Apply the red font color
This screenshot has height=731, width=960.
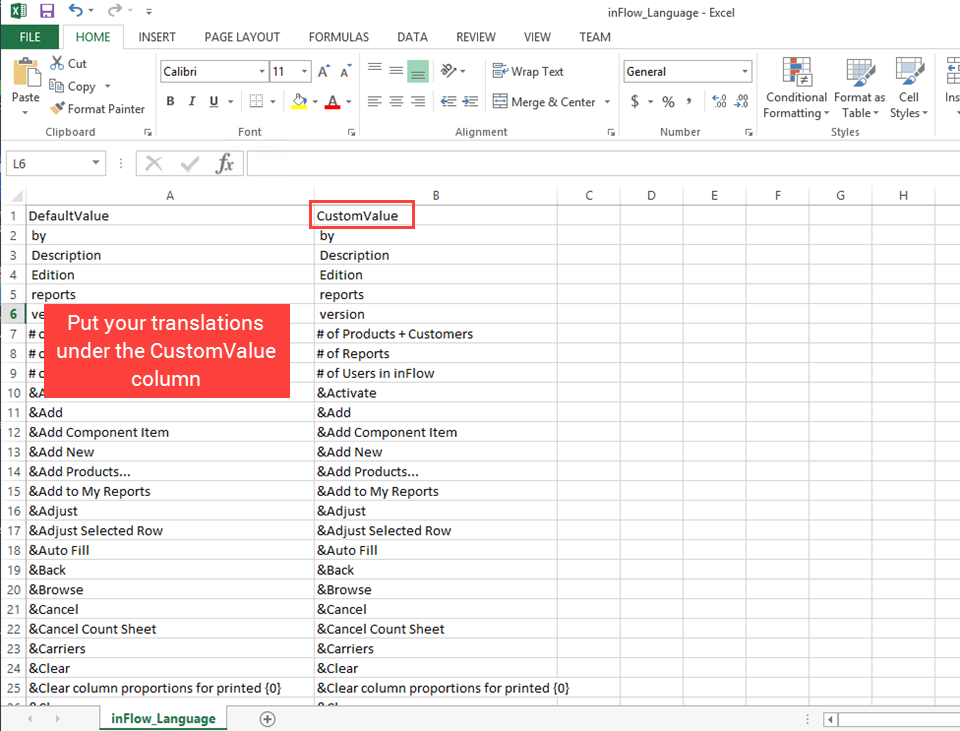pos(332,101)
